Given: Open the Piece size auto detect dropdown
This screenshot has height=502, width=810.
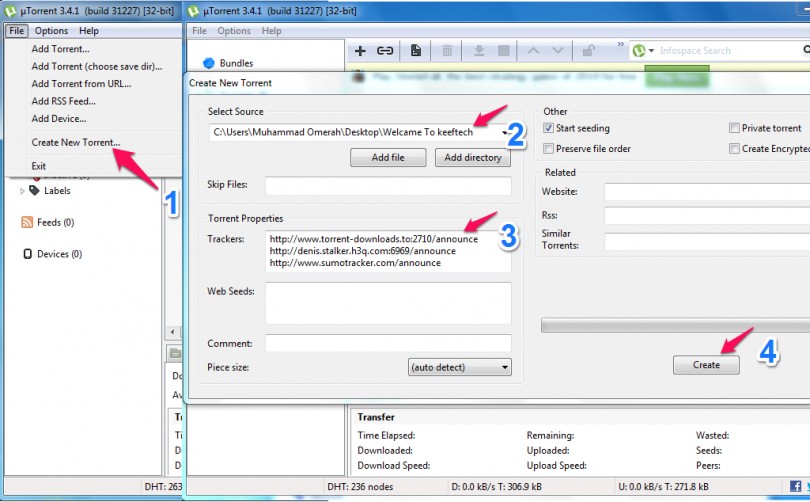Looking at the screenshot, I should (459, 367).
